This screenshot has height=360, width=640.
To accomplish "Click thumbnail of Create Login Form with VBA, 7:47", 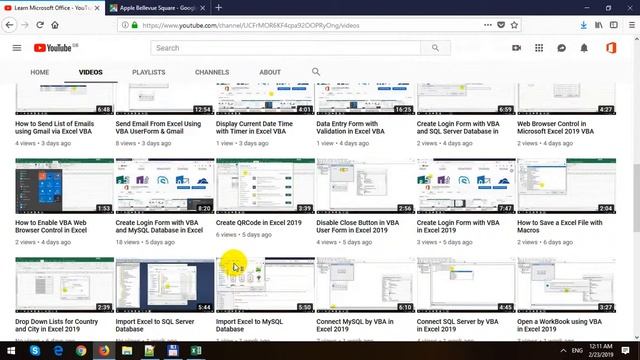I will (466, 186).
